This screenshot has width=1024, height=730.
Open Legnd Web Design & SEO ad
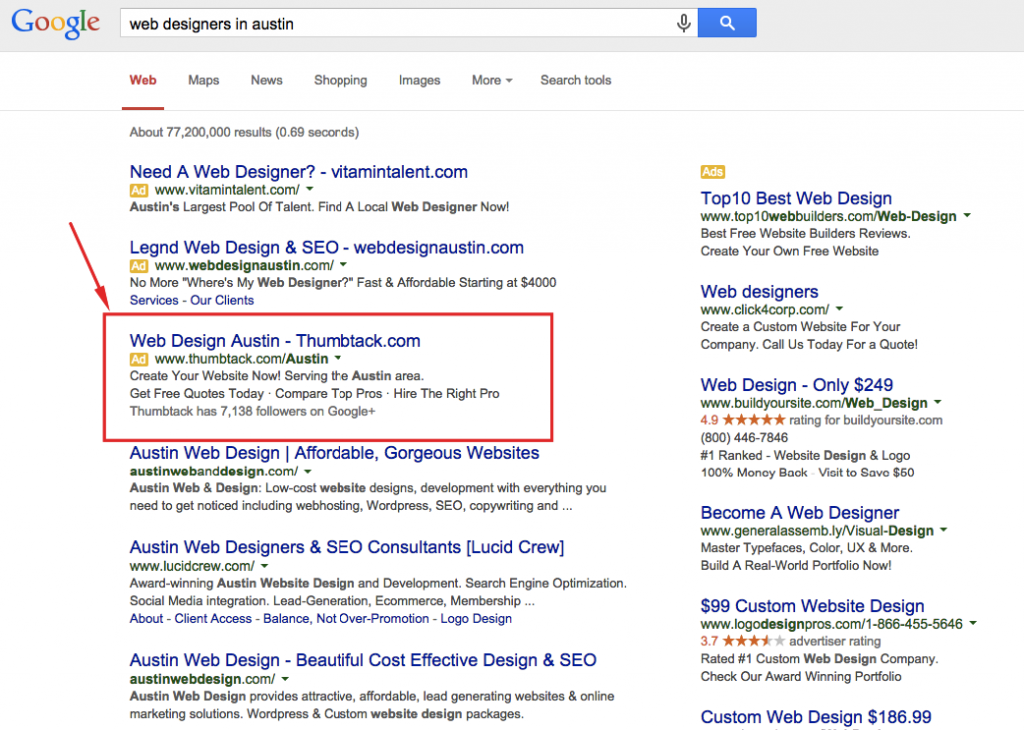[x=327, y=247]
